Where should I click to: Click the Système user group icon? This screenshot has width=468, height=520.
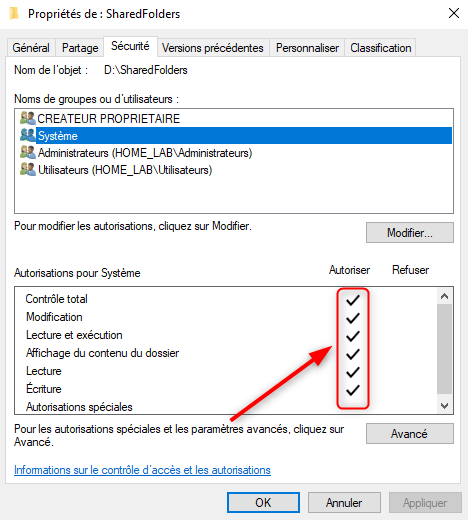(28, 135)
